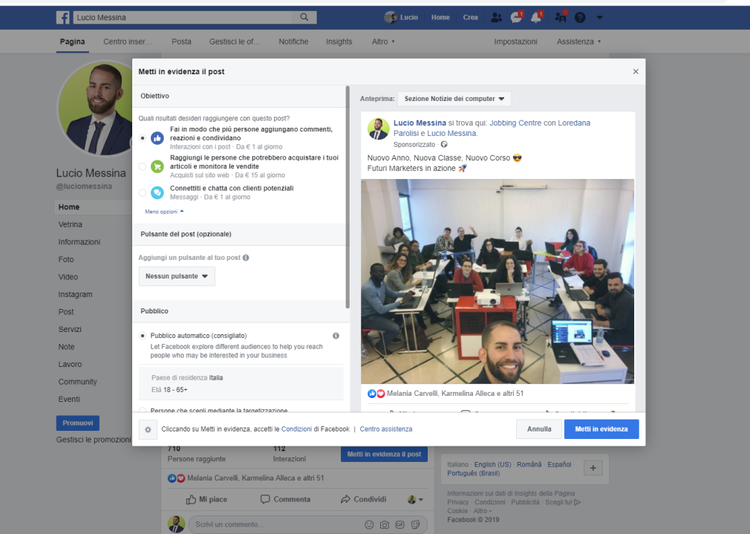The width and height of the screenshot is (750, 534).
Task: Click Lucio Messina avatar in post preview
Action: pyautogui.click(x=378, y=129)
